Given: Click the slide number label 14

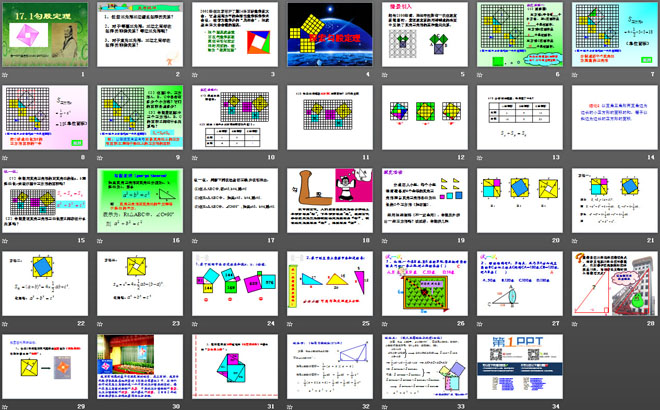Looking at the screenshot, I should pos(651,157).
